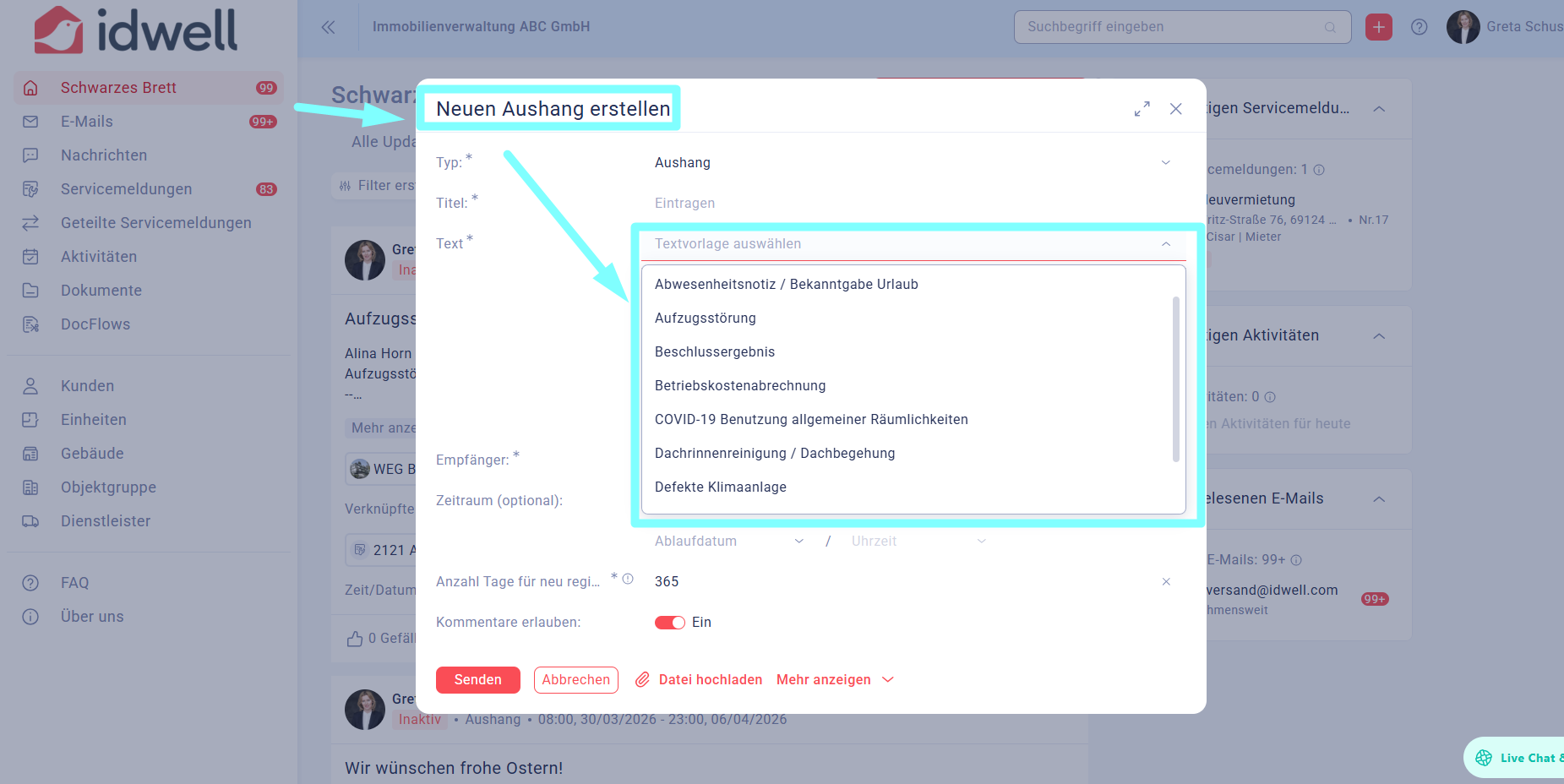
Task: Click the Einheiten sidebar icon
Action: pos(30,420)
